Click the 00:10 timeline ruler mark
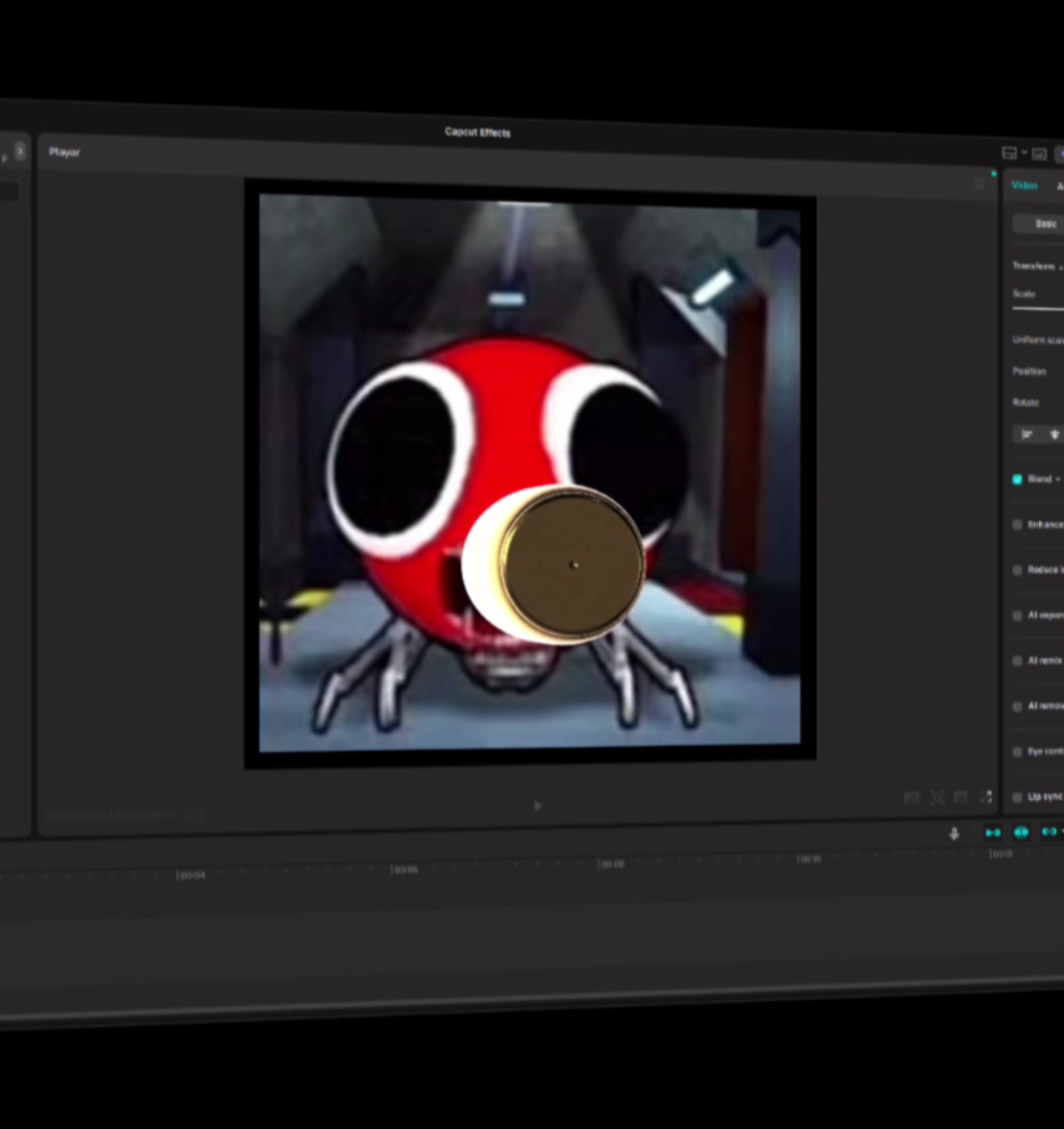The height and width of the screenshot is (1129, 1064). pyautogui.click(x=809, y=858)
